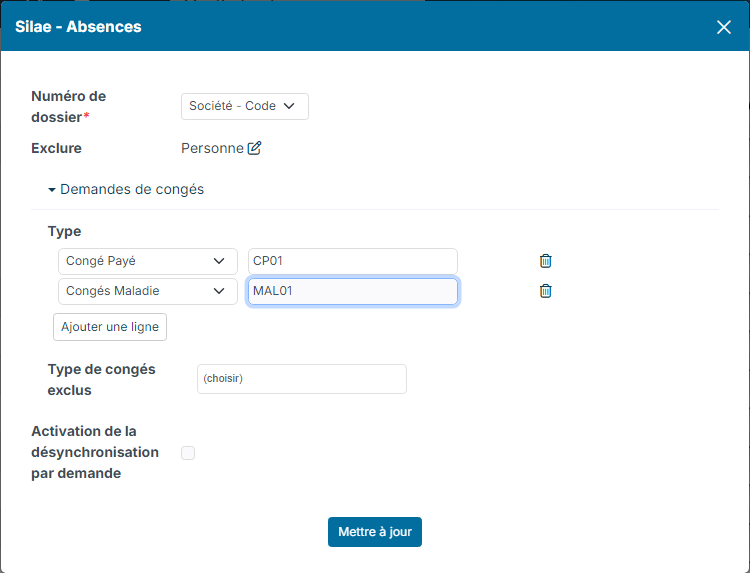Edit the excluded Personne with pencil icon
The height and width of the screenshot is (573, 750).
(254, 148)
